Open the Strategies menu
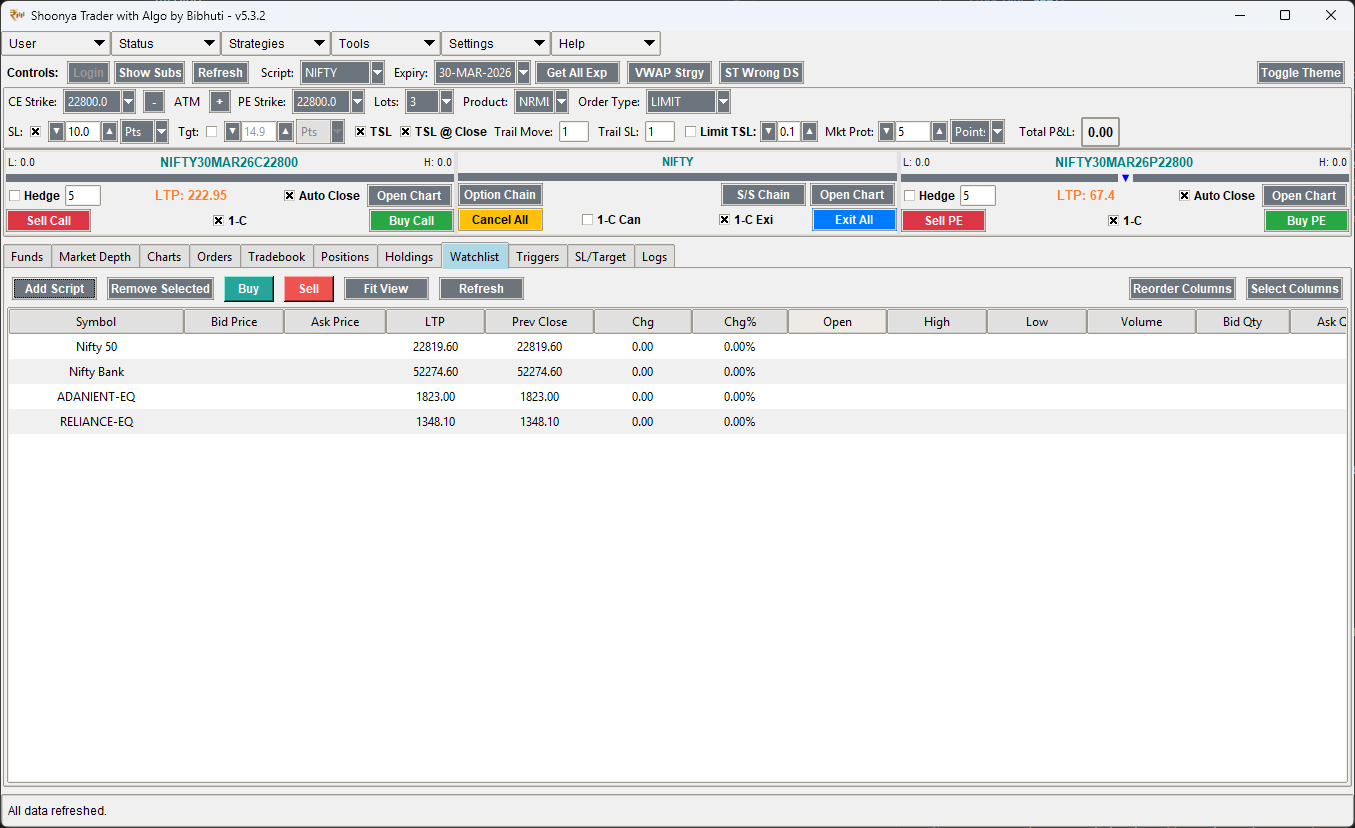The height and width of the screenshot is (828, 1355). point(275,43)
